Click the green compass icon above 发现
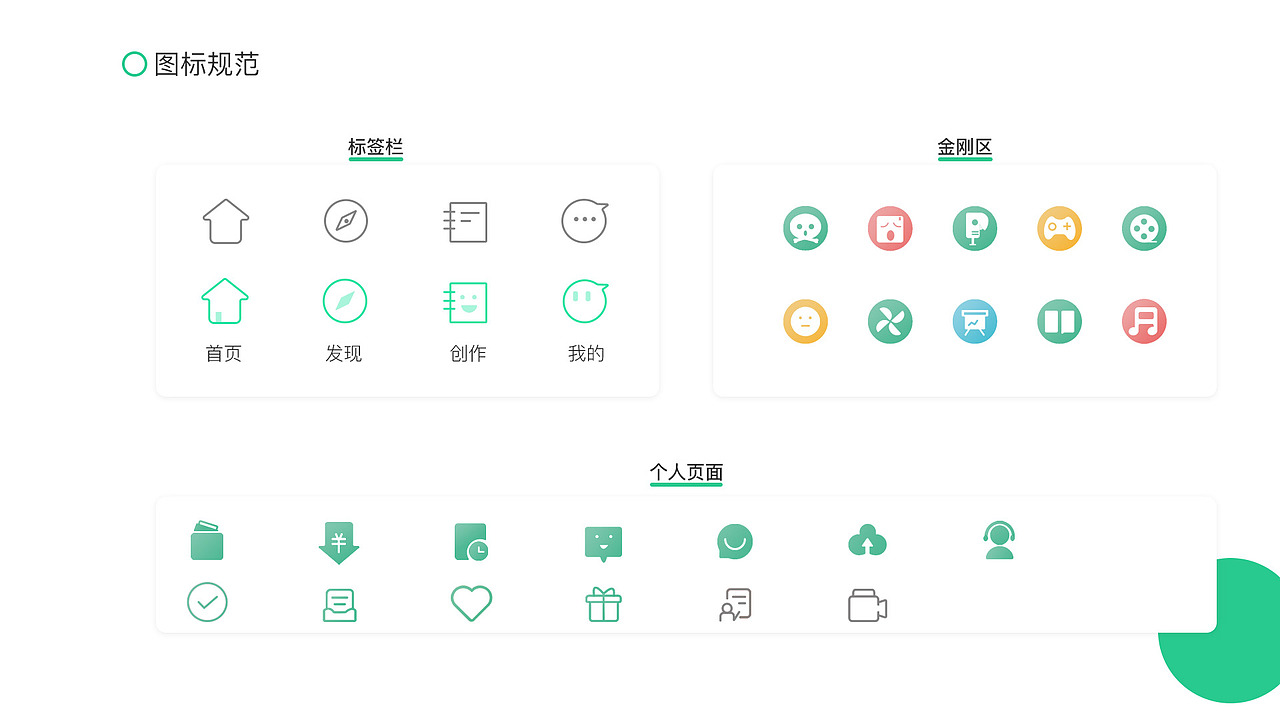This screenshot has width=1280, height=720. 344,300
